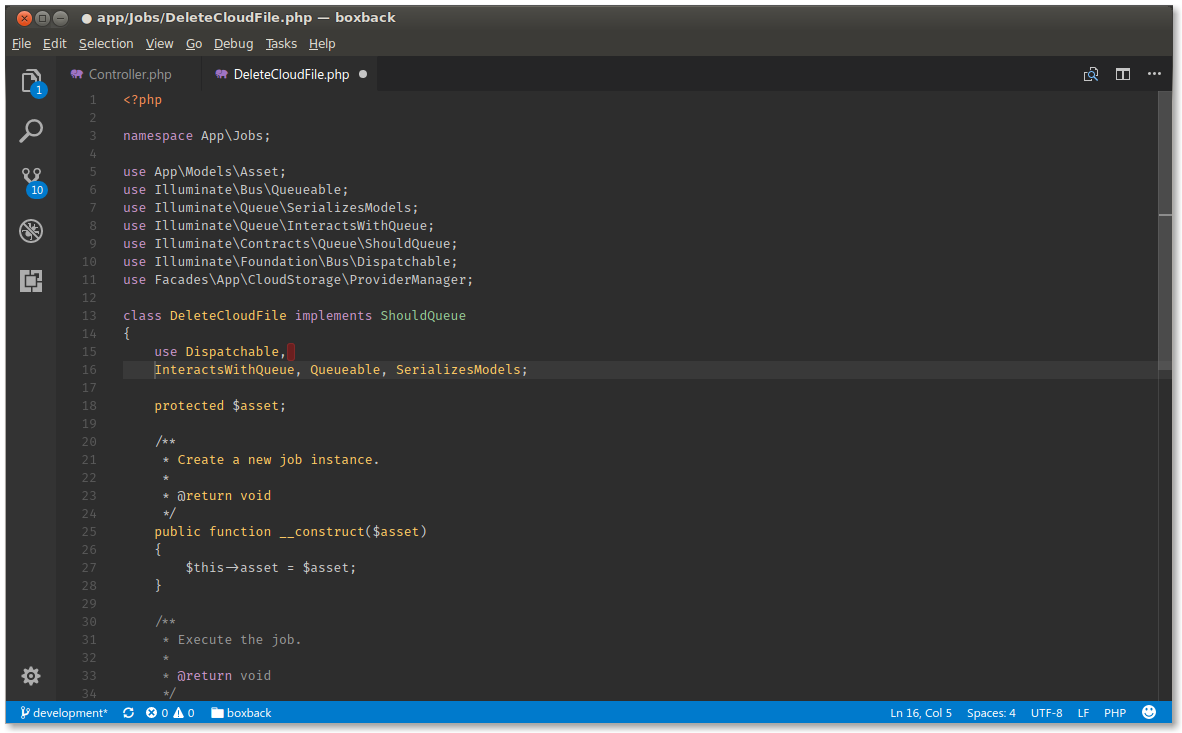Change the PHP language mode
1182x733 pixels.
[1114, 712]
